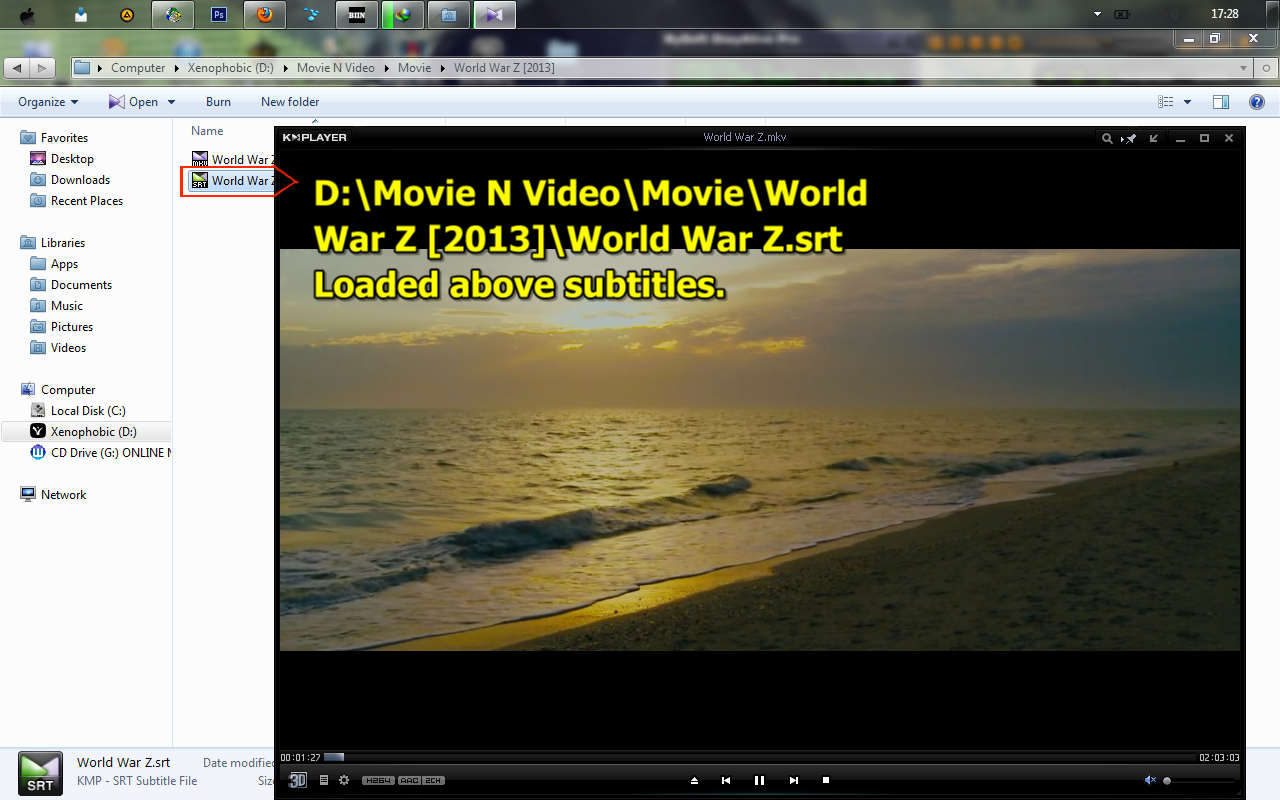The height and width of the screenshot is (800, 1280).
Task: Click the Open button in Explorer toolbar
Action: (133, 102)
